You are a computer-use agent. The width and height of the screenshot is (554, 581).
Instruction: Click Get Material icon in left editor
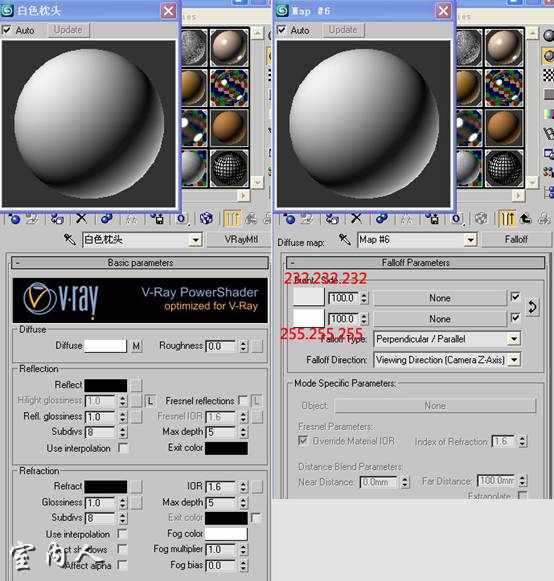(14, 219)
